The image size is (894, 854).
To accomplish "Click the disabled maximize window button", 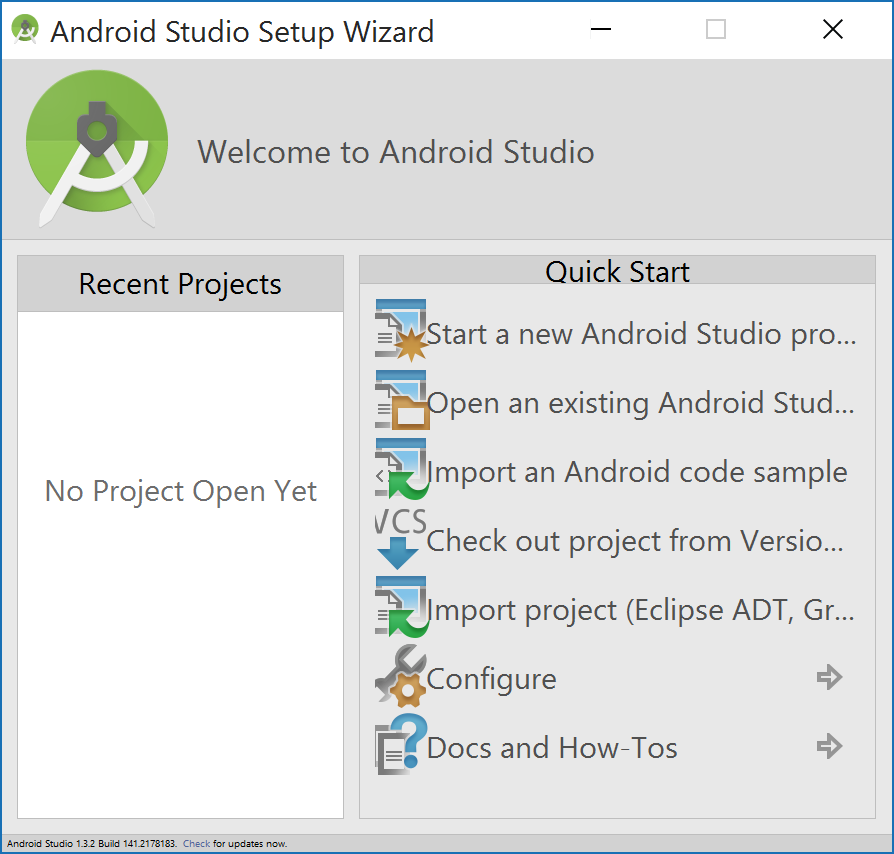I will (716, 29).
